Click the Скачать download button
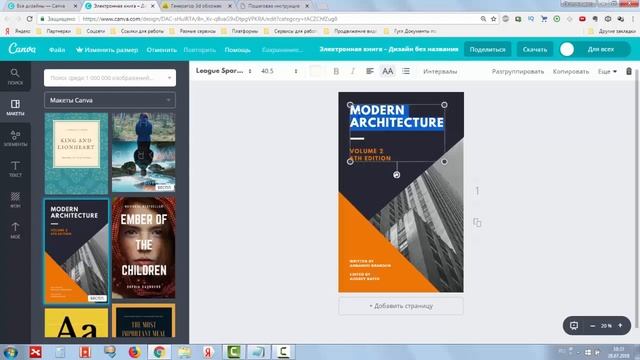Image resolution: width=640 pixels, height=360 pixels. point(535,49)
